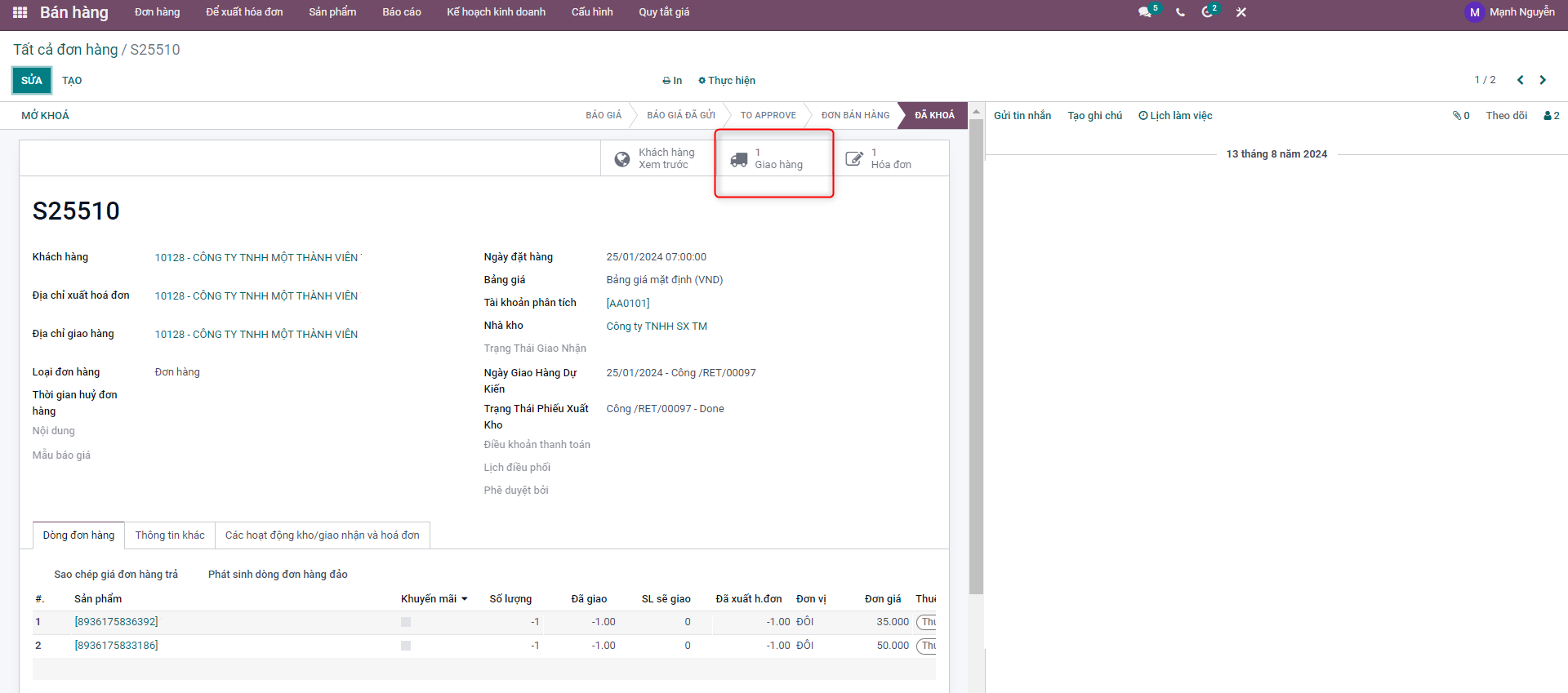Toggle Khuyến mãi checkbox for row 1
The image size is (1568, 693).
pos(406,622)
